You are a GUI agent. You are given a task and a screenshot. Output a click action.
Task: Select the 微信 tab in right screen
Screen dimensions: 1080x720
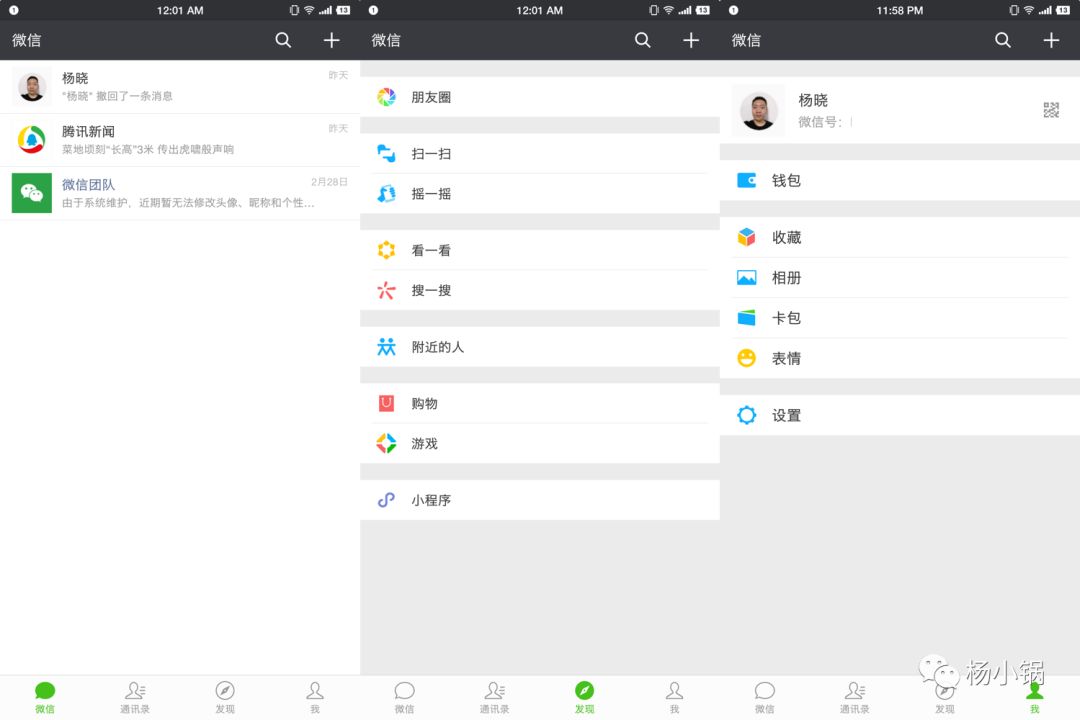[765, 697]
